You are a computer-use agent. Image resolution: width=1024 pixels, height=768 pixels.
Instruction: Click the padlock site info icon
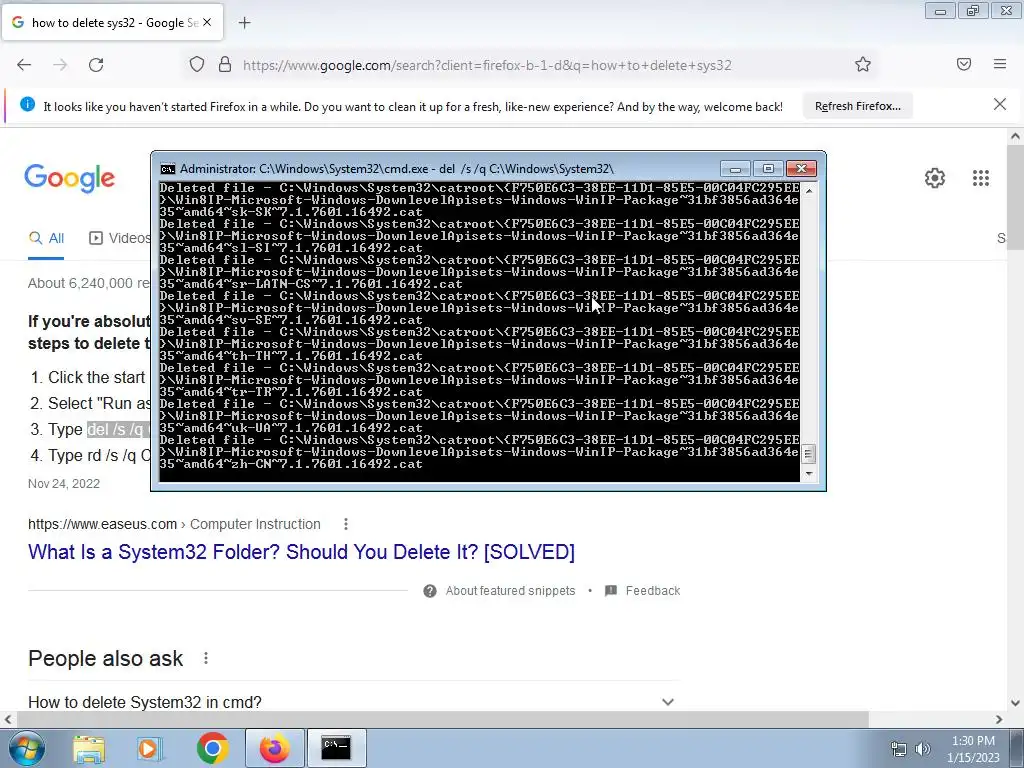(x=225, y=65)
